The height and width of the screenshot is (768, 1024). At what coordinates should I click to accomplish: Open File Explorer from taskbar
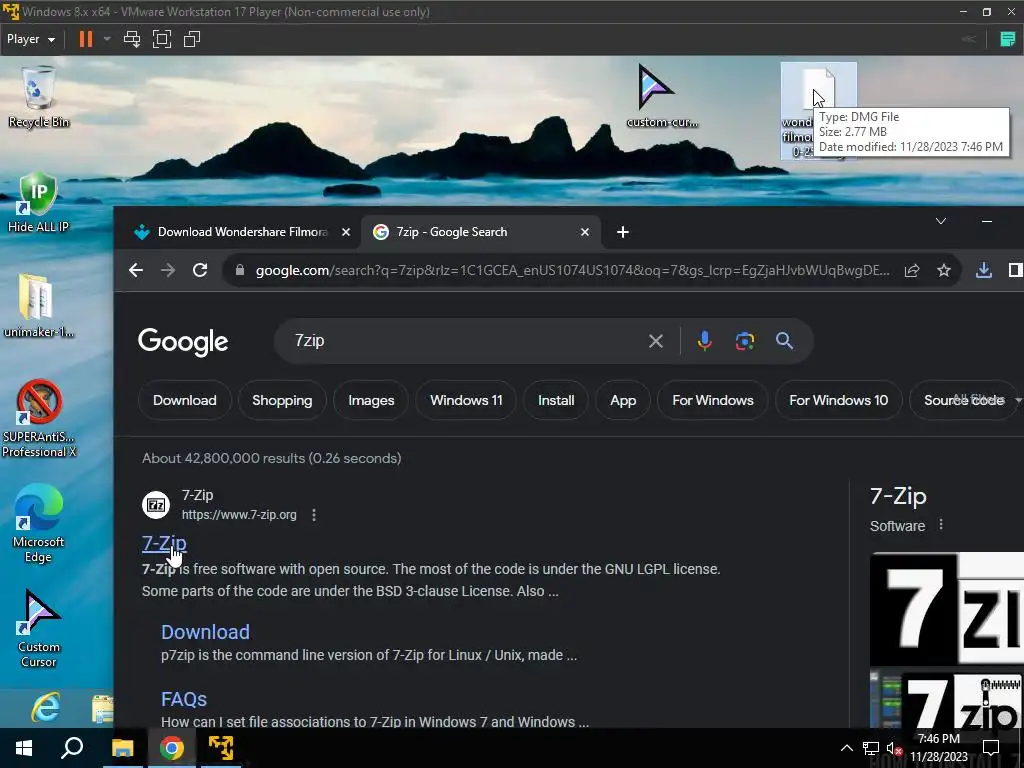pos(122,748)
